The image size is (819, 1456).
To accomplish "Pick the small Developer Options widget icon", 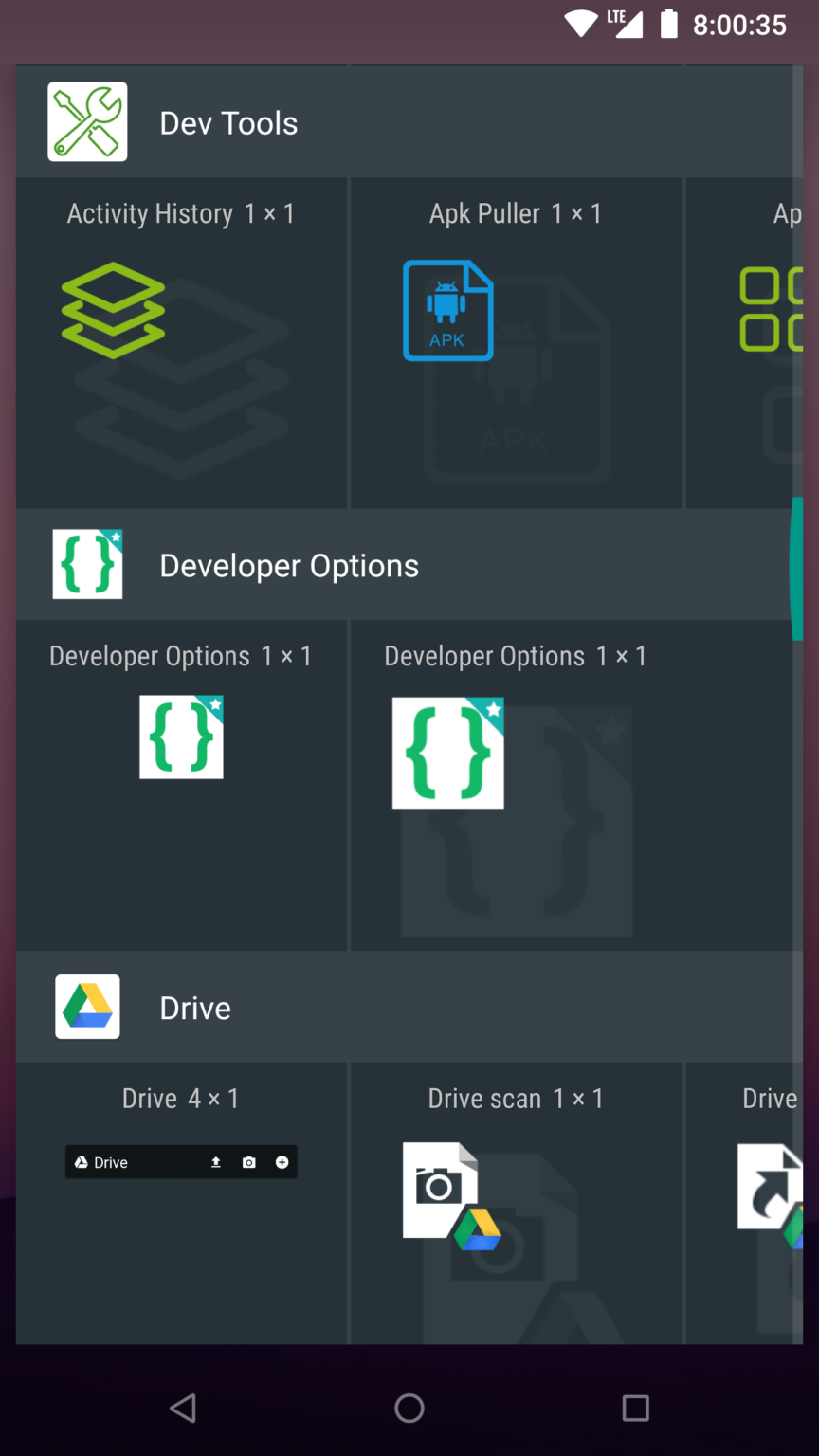I will point(181,737).
